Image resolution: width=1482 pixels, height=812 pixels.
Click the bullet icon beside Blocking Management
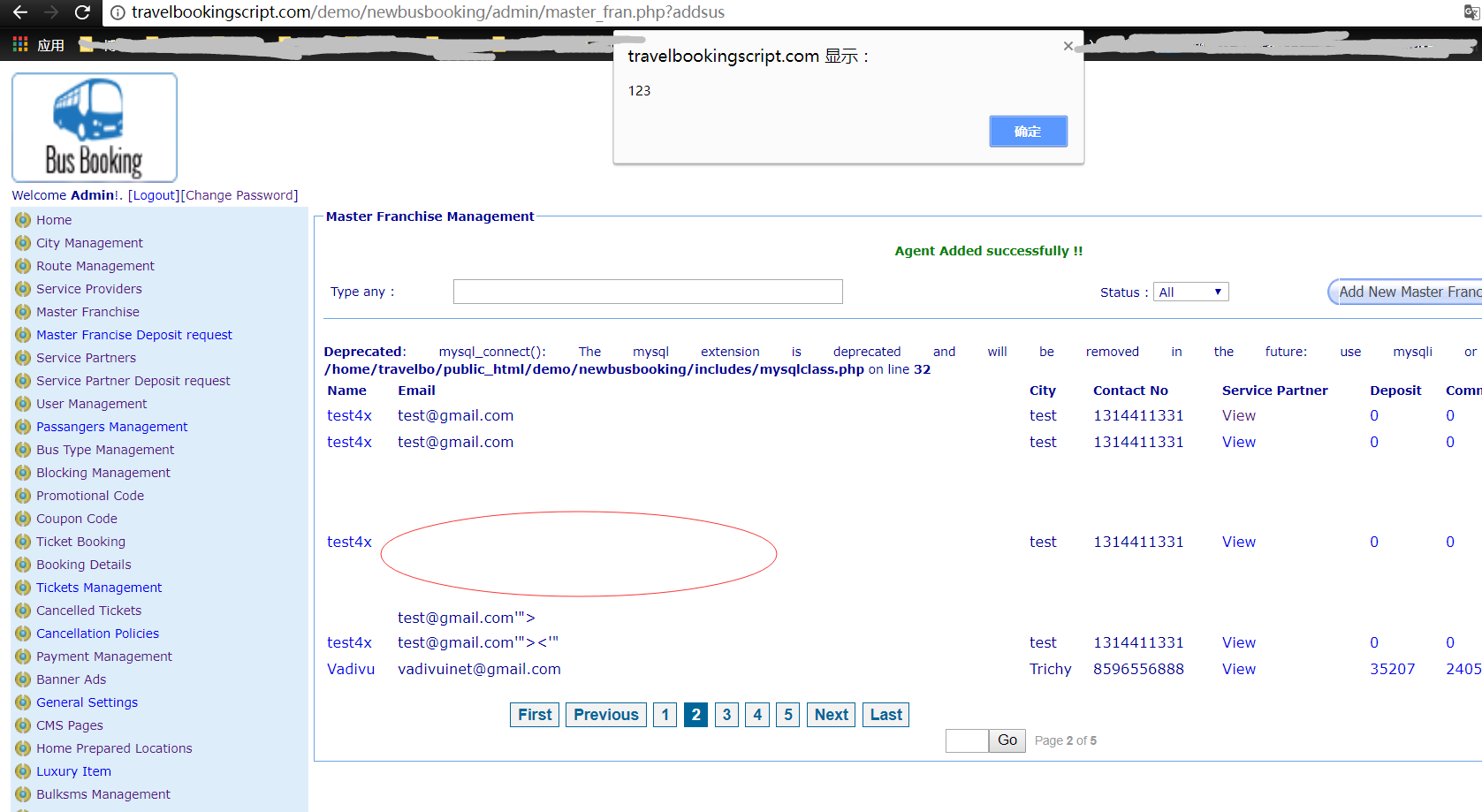tap(23, 473)
